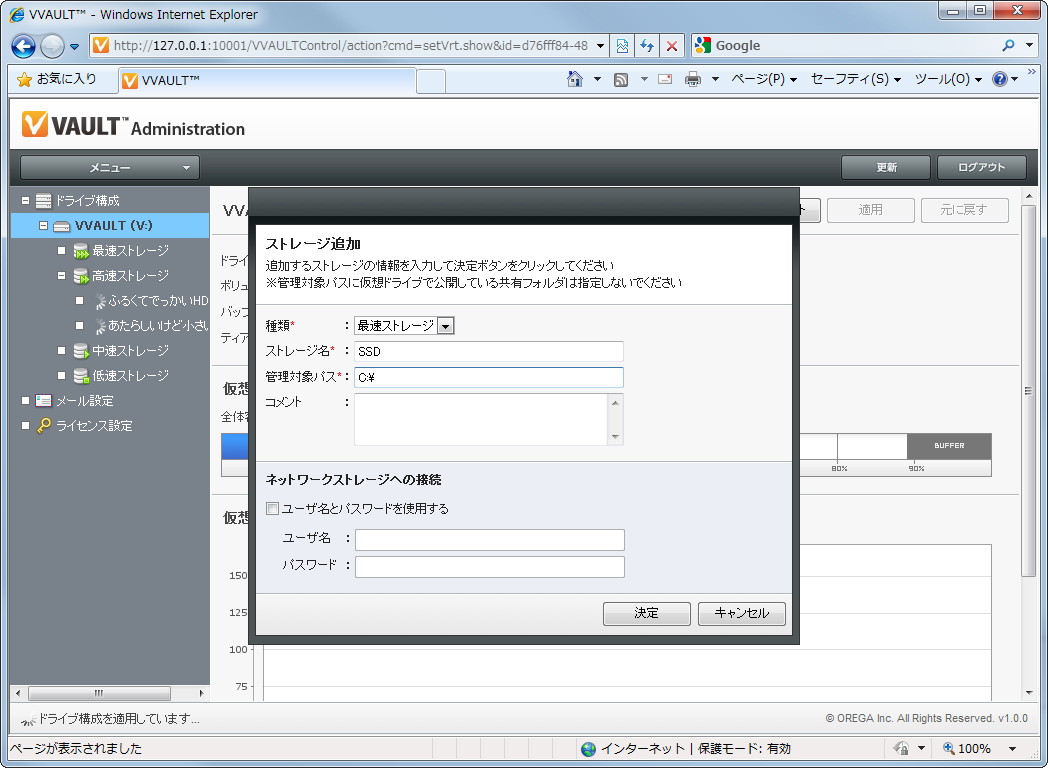Screen dimensions: 1048x768
Task: Click the 高速ストレージ storage icon
Action: point(81,276)
